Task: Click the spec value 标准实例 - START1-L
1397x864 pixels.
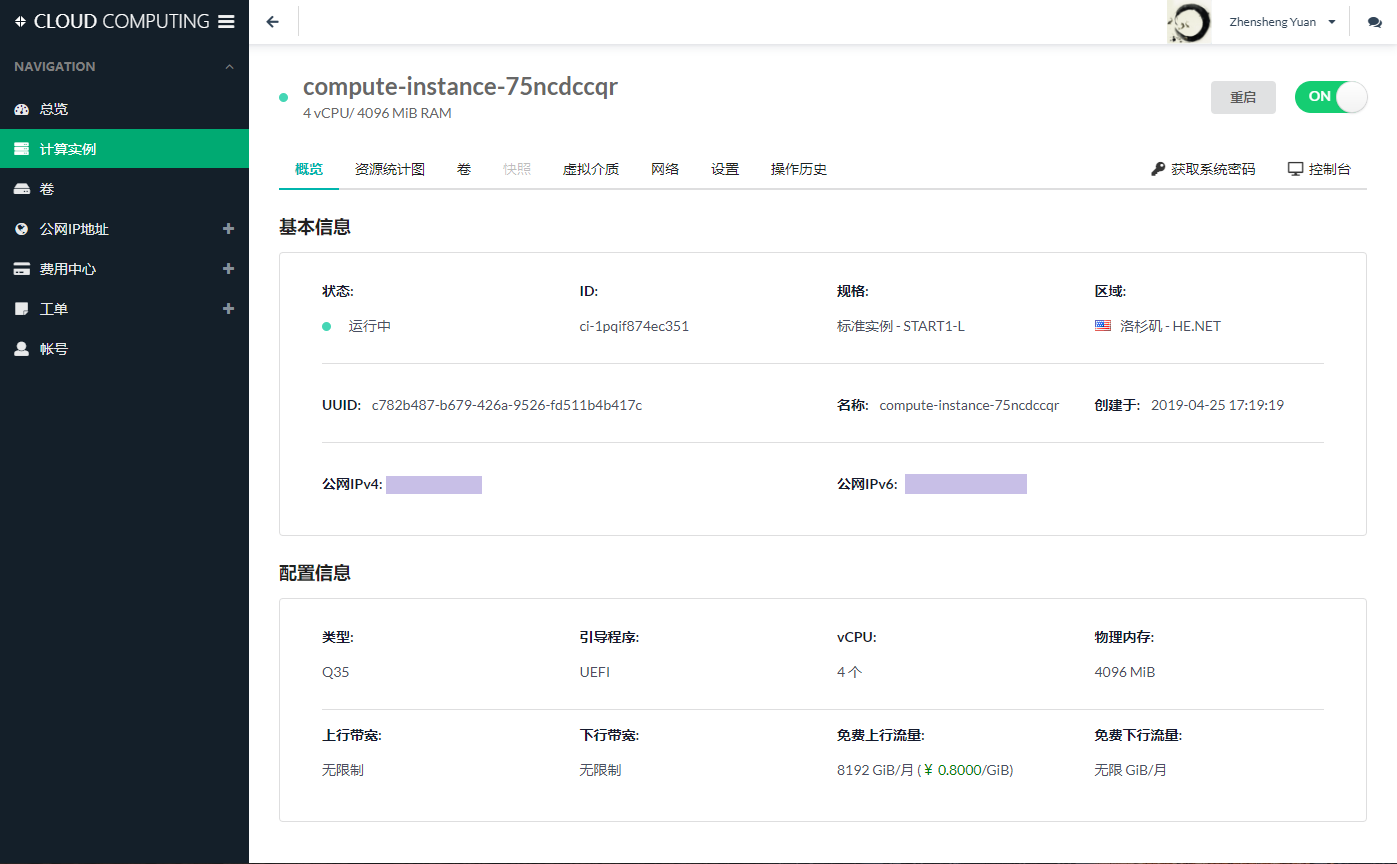Action: (x=901, y=326)
